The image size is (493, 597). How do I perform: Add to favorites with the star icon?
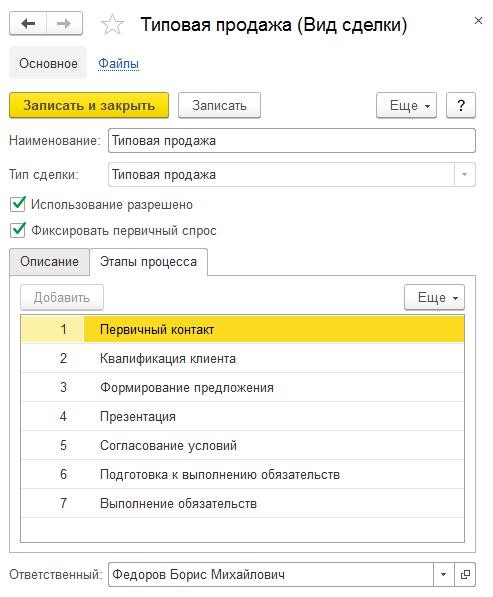pos(112,25)
